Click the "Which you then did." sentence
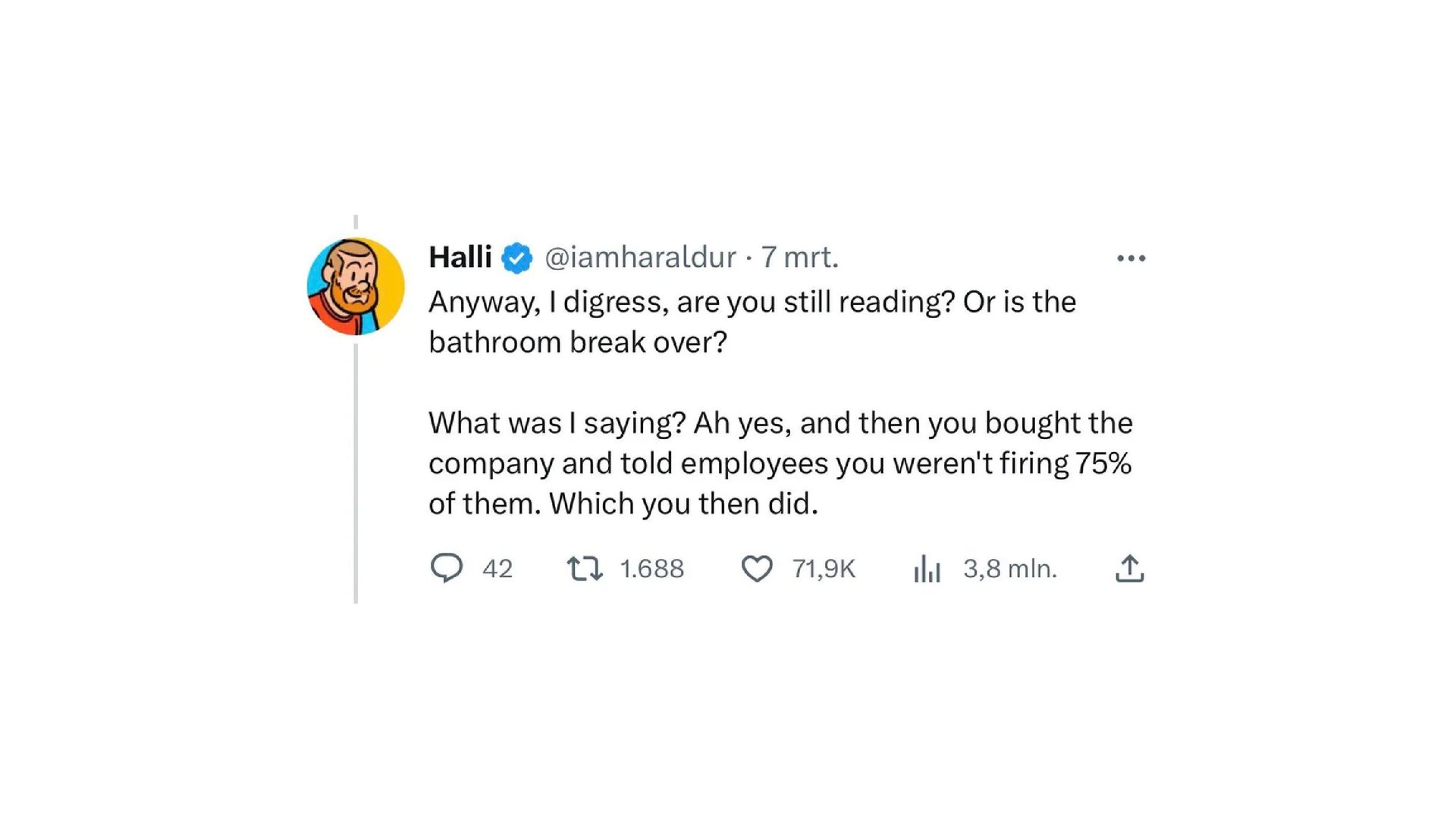 click(x=683, y=504)
